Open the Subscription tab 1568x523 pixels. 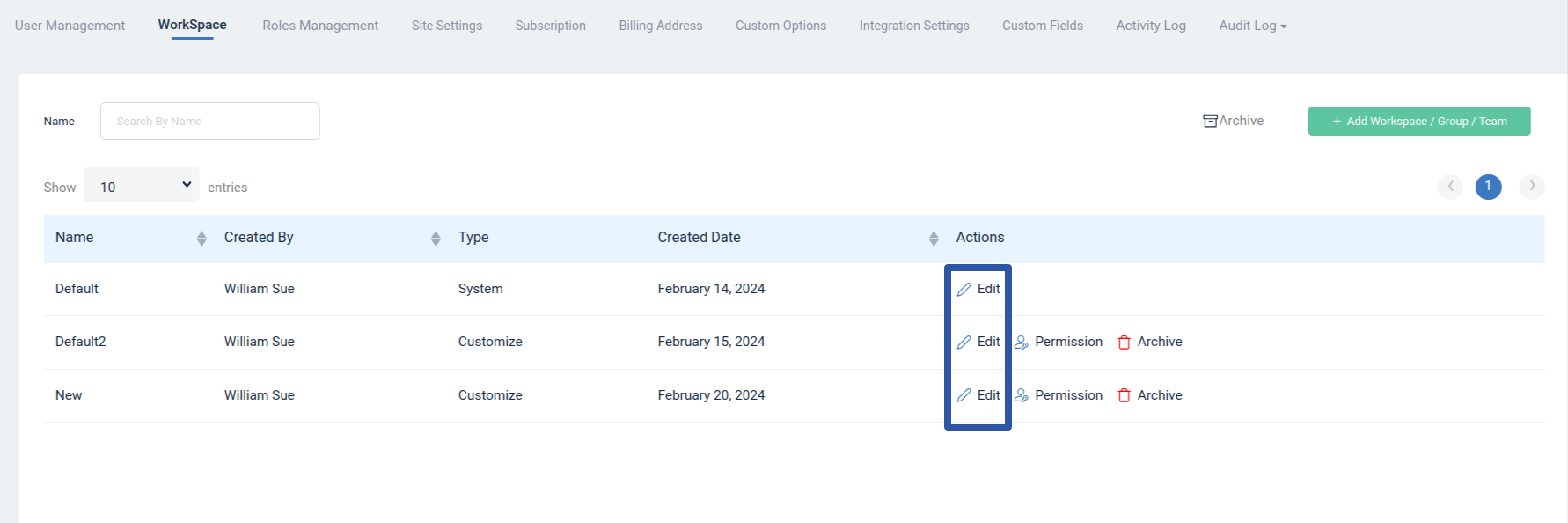pyautogui.click(x=551, y=26)
